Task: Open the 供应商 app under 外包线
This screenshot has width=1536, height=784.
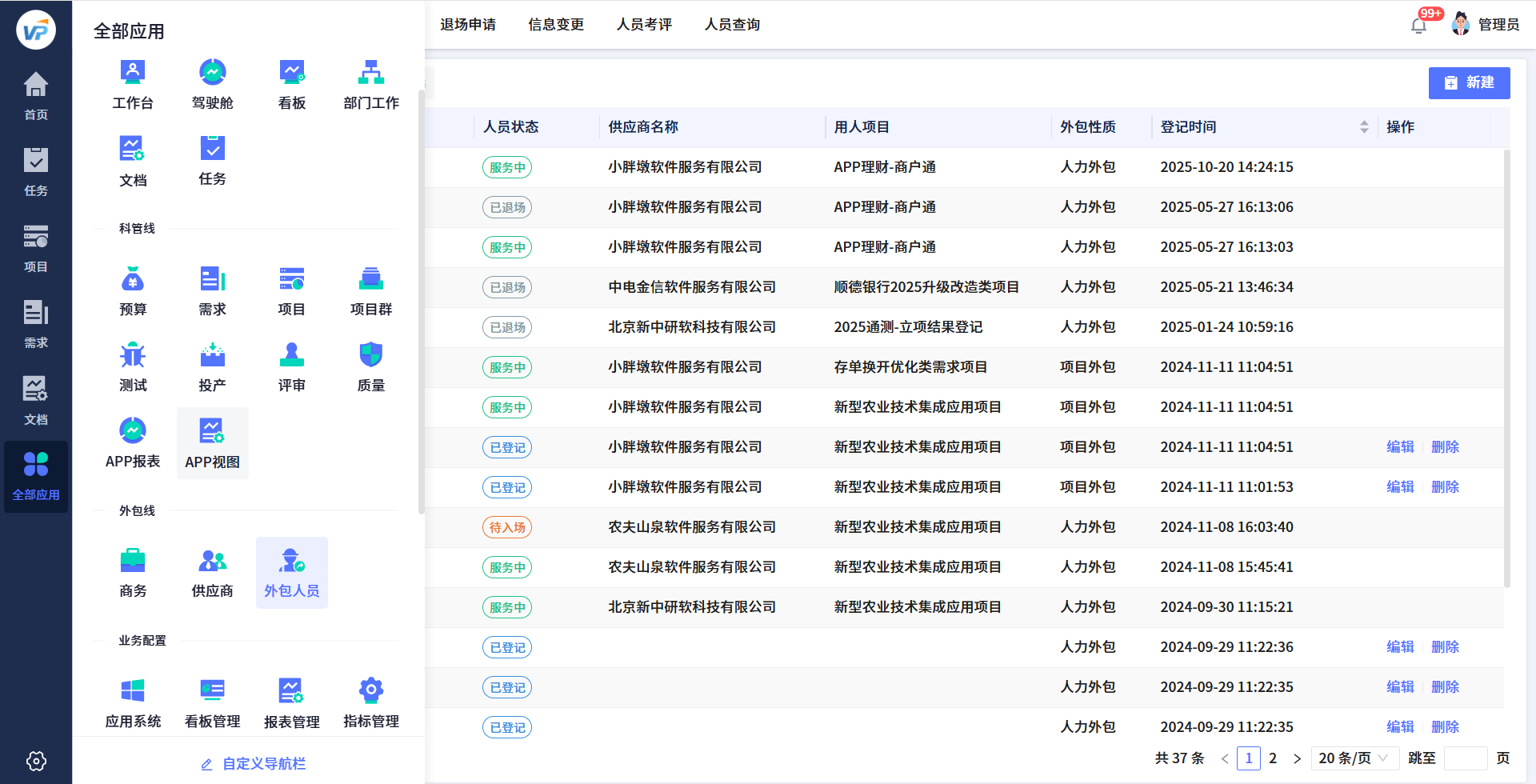Action: point(212,571)
